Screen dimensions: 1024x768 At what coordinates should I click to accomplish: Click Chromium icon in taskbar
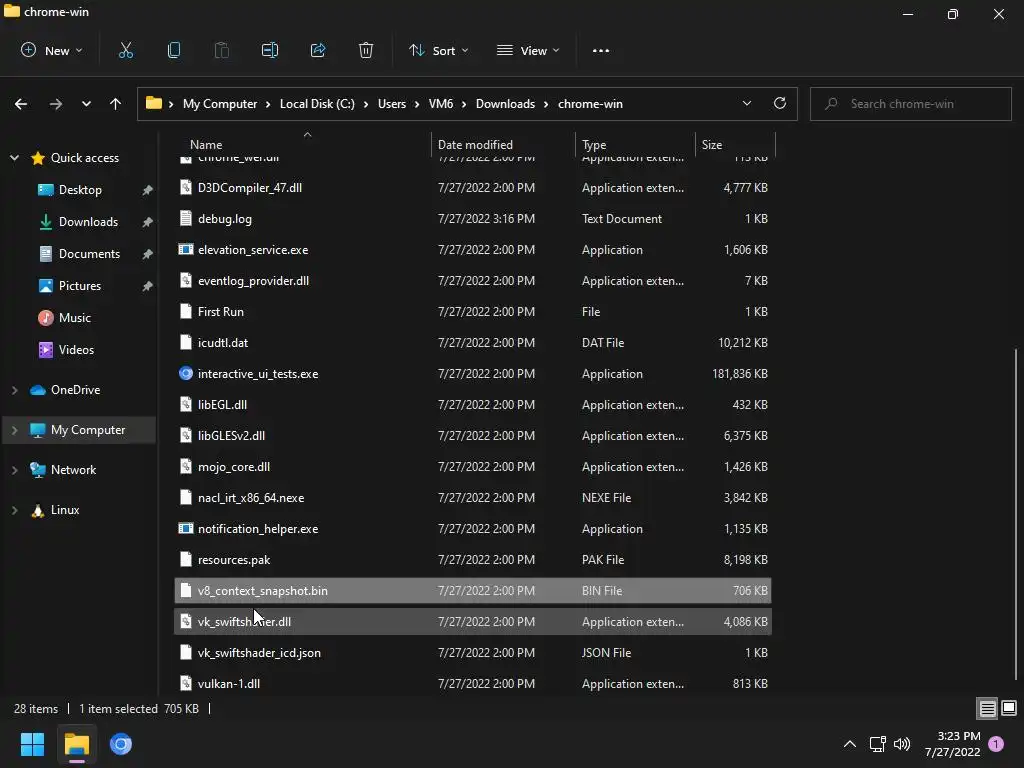point(121,744)
